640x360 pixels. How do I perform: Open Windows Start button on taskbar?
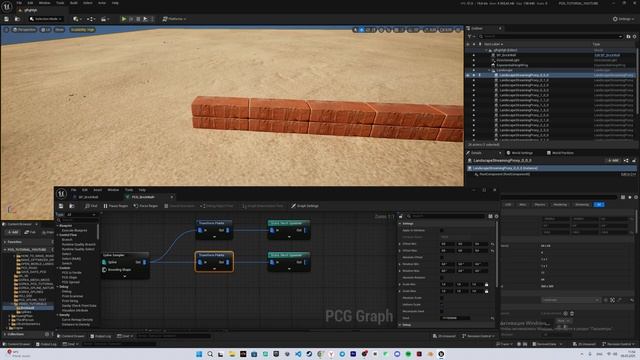(x=199, y=354)
